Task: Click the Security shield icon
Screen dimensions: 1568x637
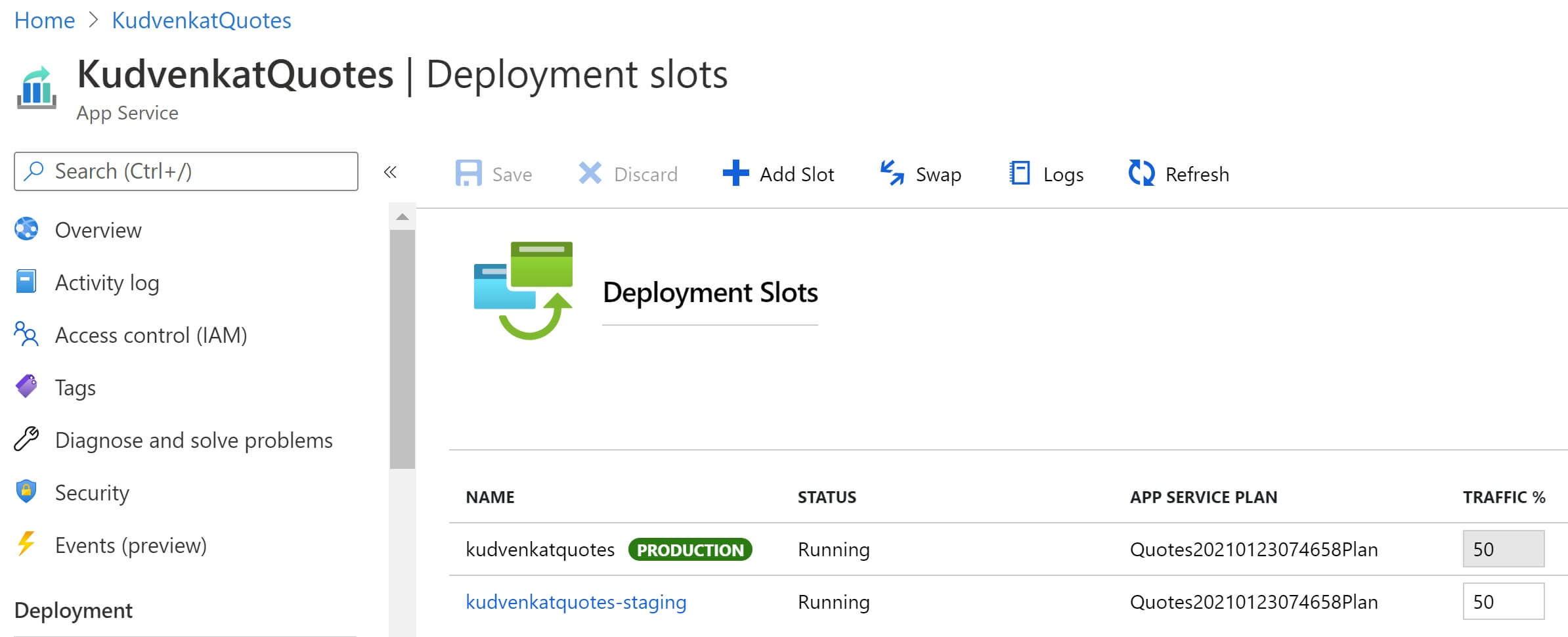Action: (x=26, y=491)
